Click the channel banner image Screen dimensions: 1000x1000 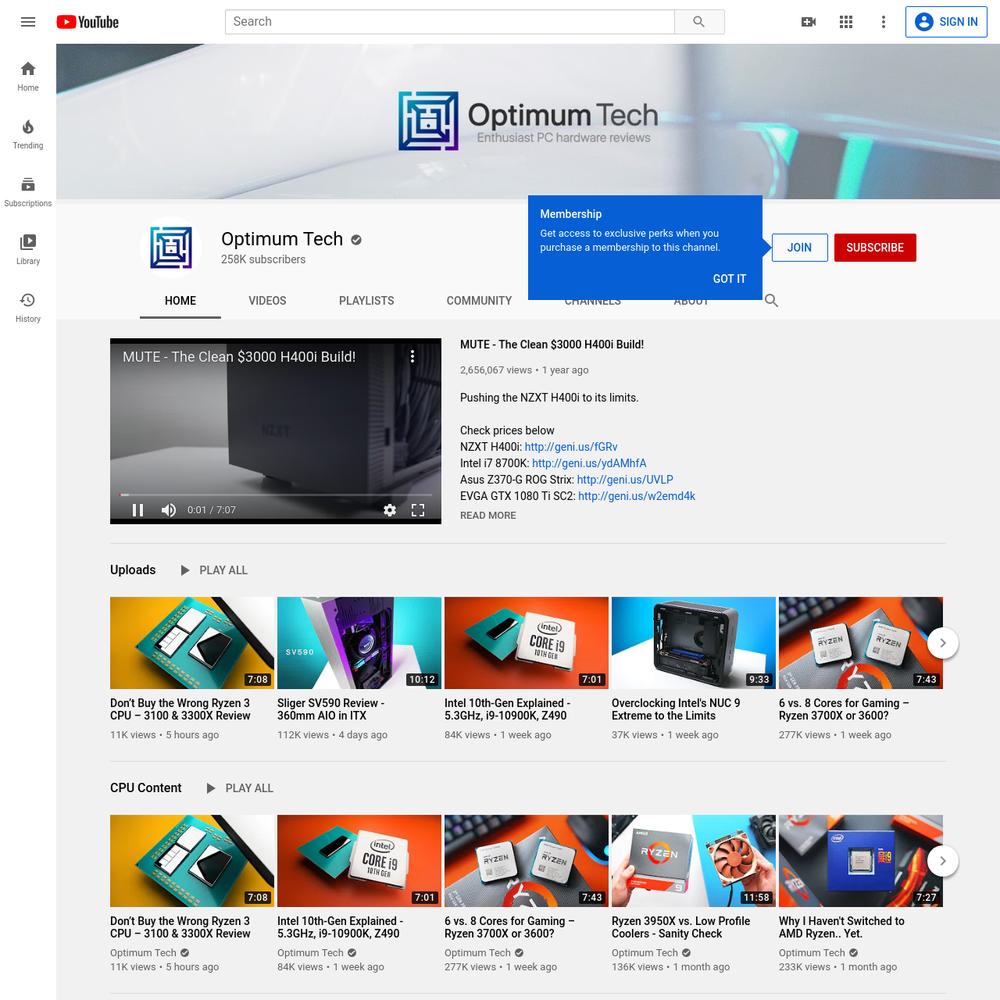point(528,121)
